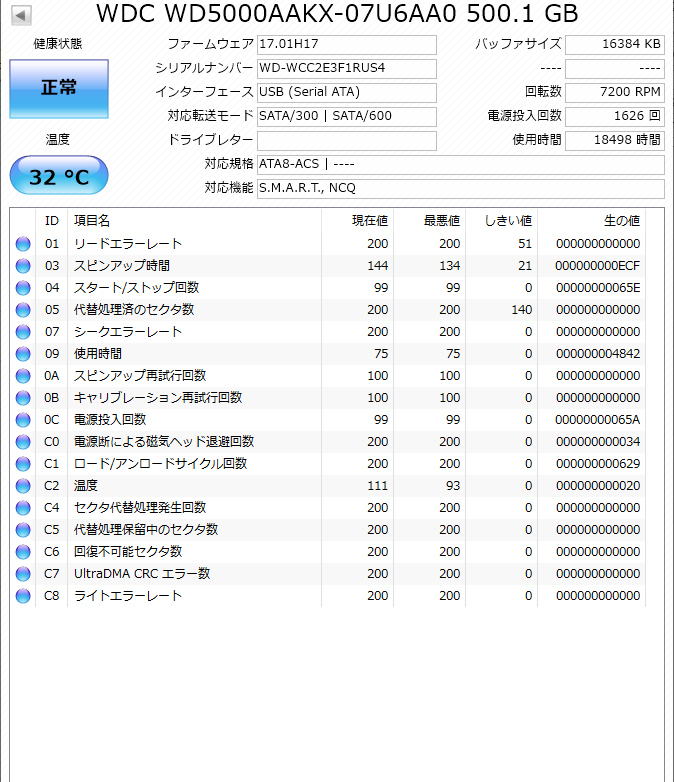This screenshot has width=674, height=782.
Task: Select the スタート/ストップ回数 row name
Action: tap(136, 288)
